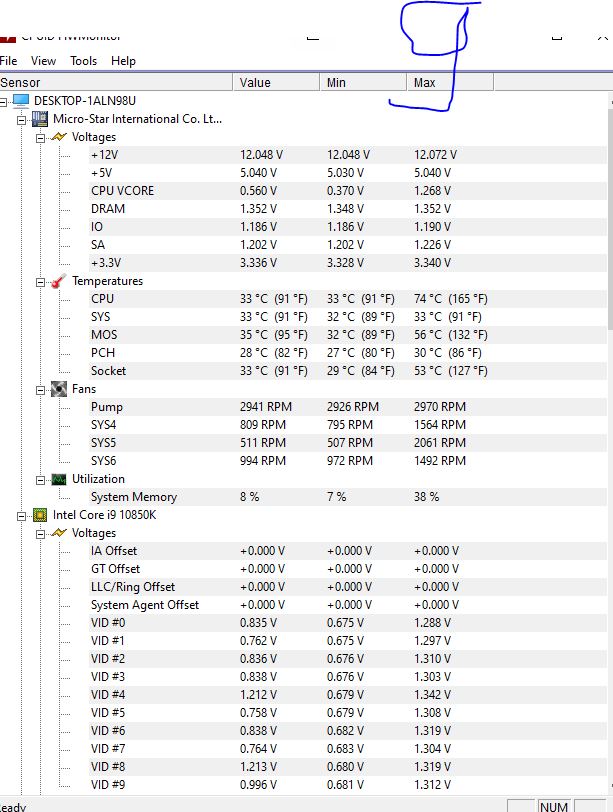Select the PCH temperature row
The height and width of the screenshot is (812, 613).
click(348, 353)
